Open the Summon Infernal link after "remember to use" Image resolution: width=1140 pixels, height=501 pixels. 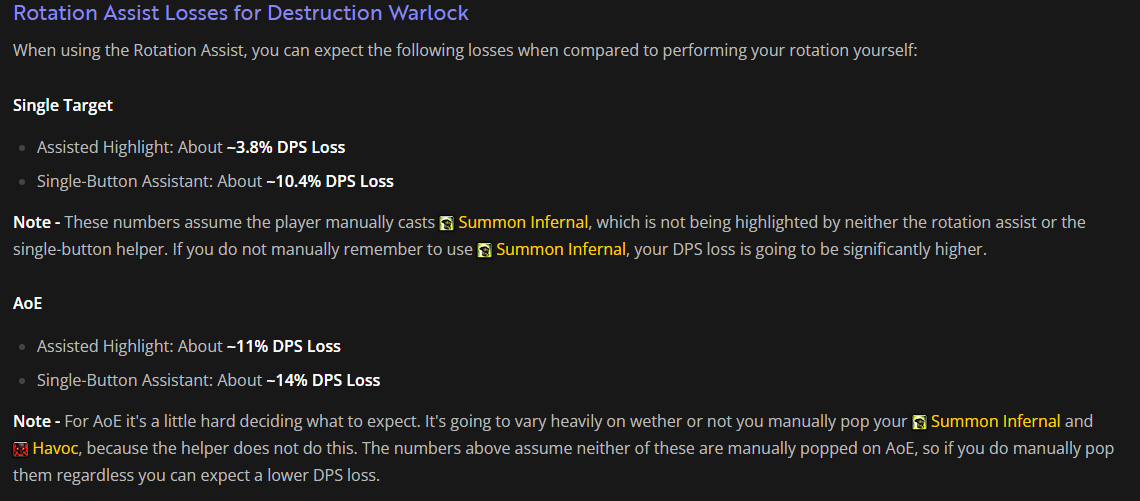[560, 250]
